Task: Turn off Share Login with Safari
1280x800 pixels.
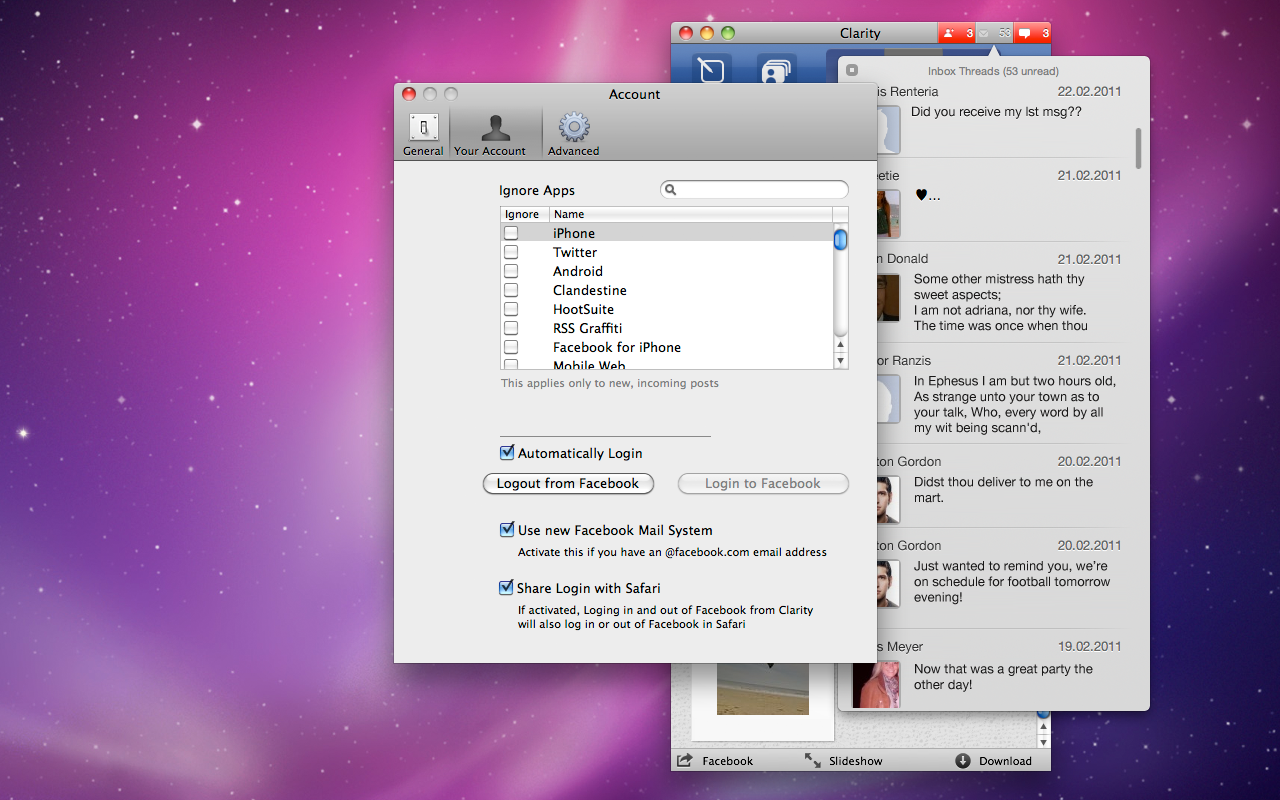Action: (x=507, y=588)
